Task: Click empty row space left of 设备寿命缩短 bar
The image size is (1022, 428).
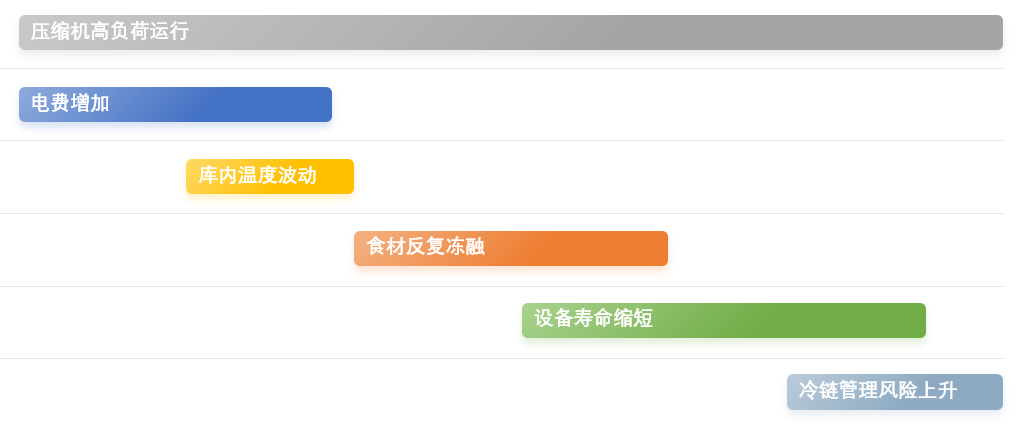Action: pos(261,321)
